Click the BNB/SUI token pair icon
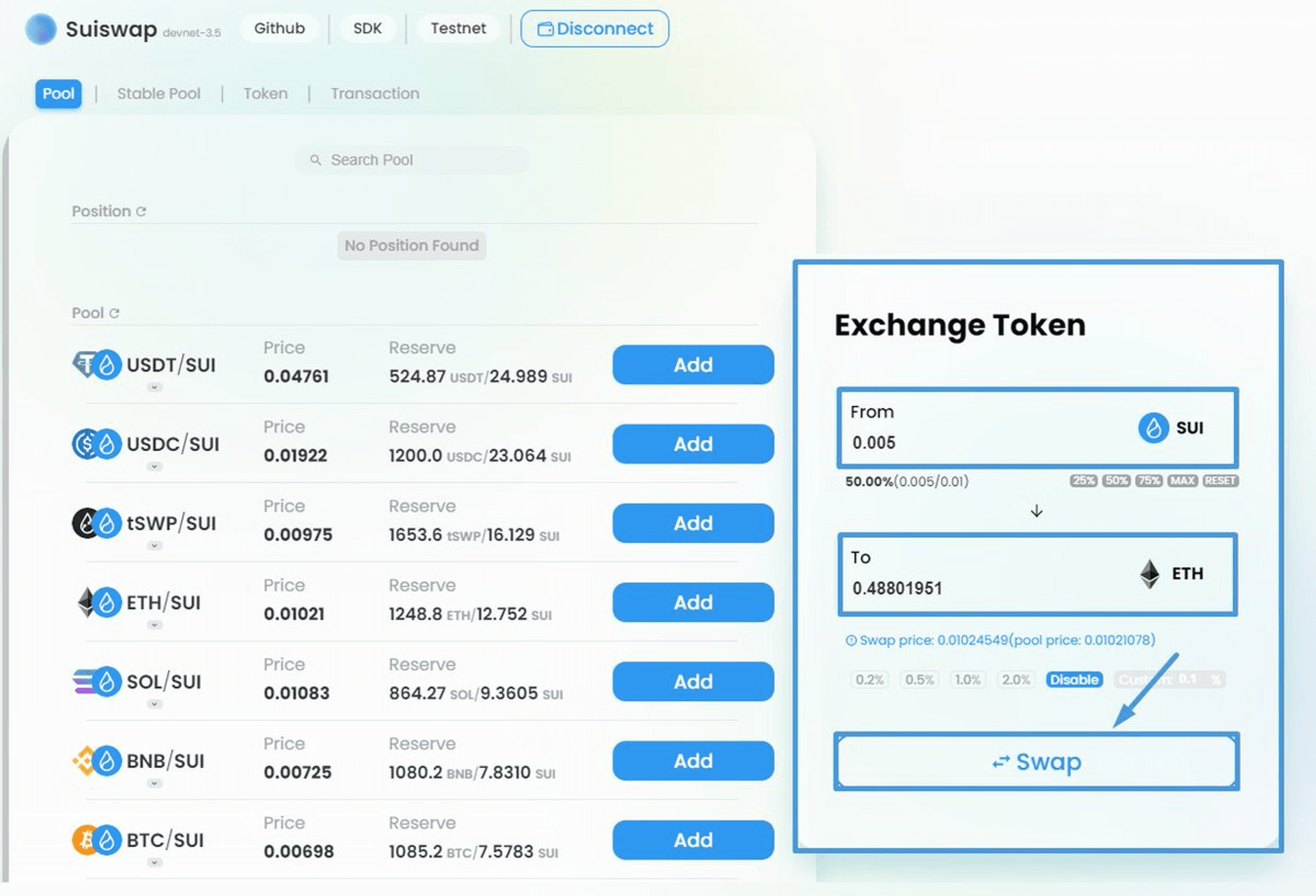Image resolution: width=1316 pixels, height=896 pixels. click(x=97, y=761)
